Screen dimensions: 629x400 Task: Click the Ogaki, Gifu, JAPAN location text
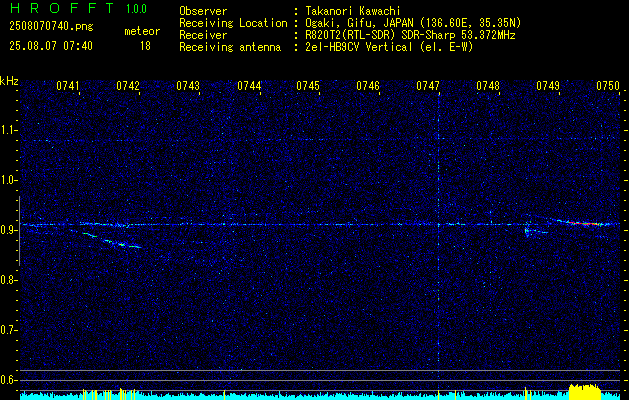413,23
